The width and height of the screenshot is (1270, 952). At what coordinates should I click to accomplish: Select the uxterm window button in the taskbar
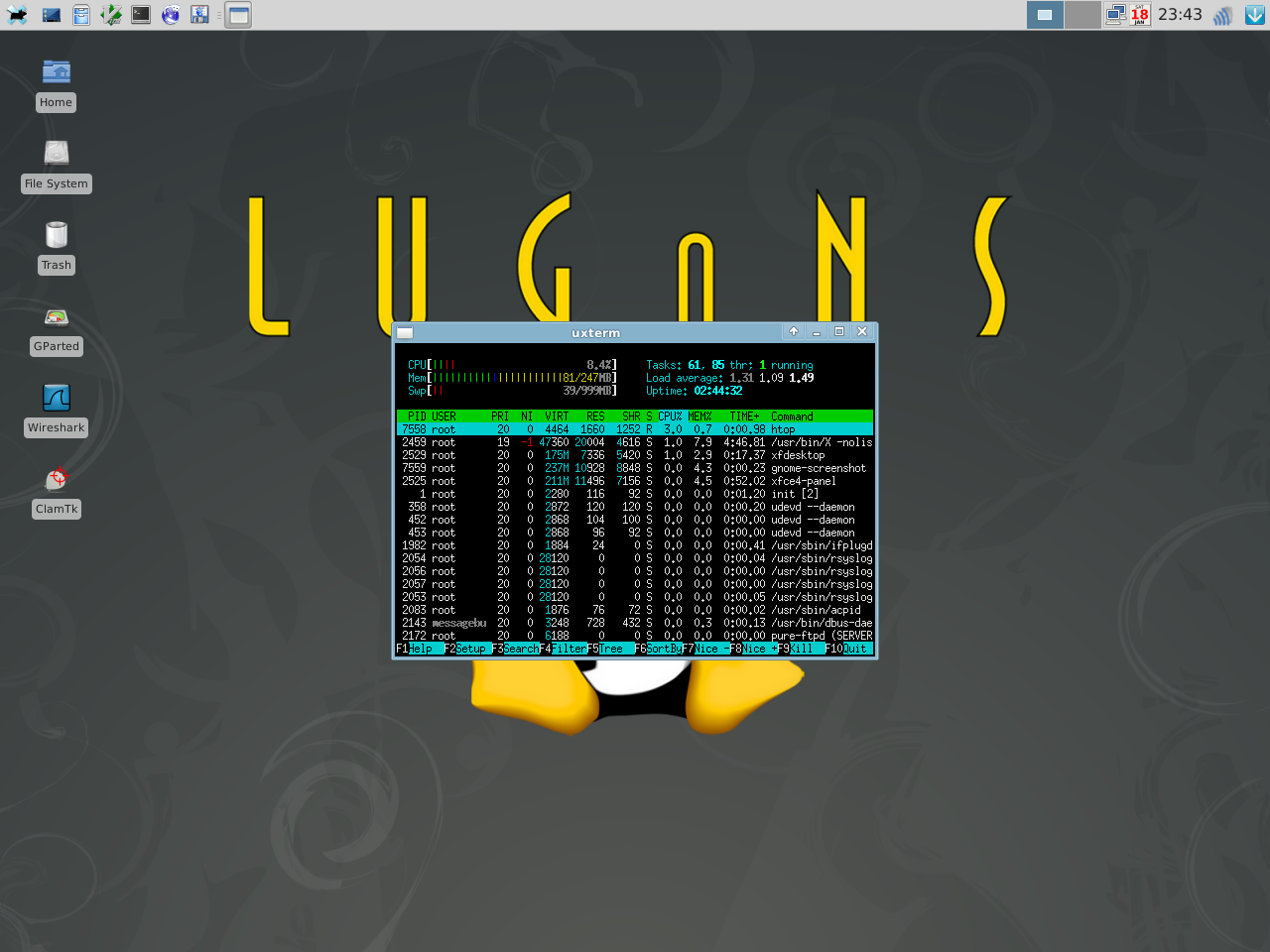(x=238, y=15)
